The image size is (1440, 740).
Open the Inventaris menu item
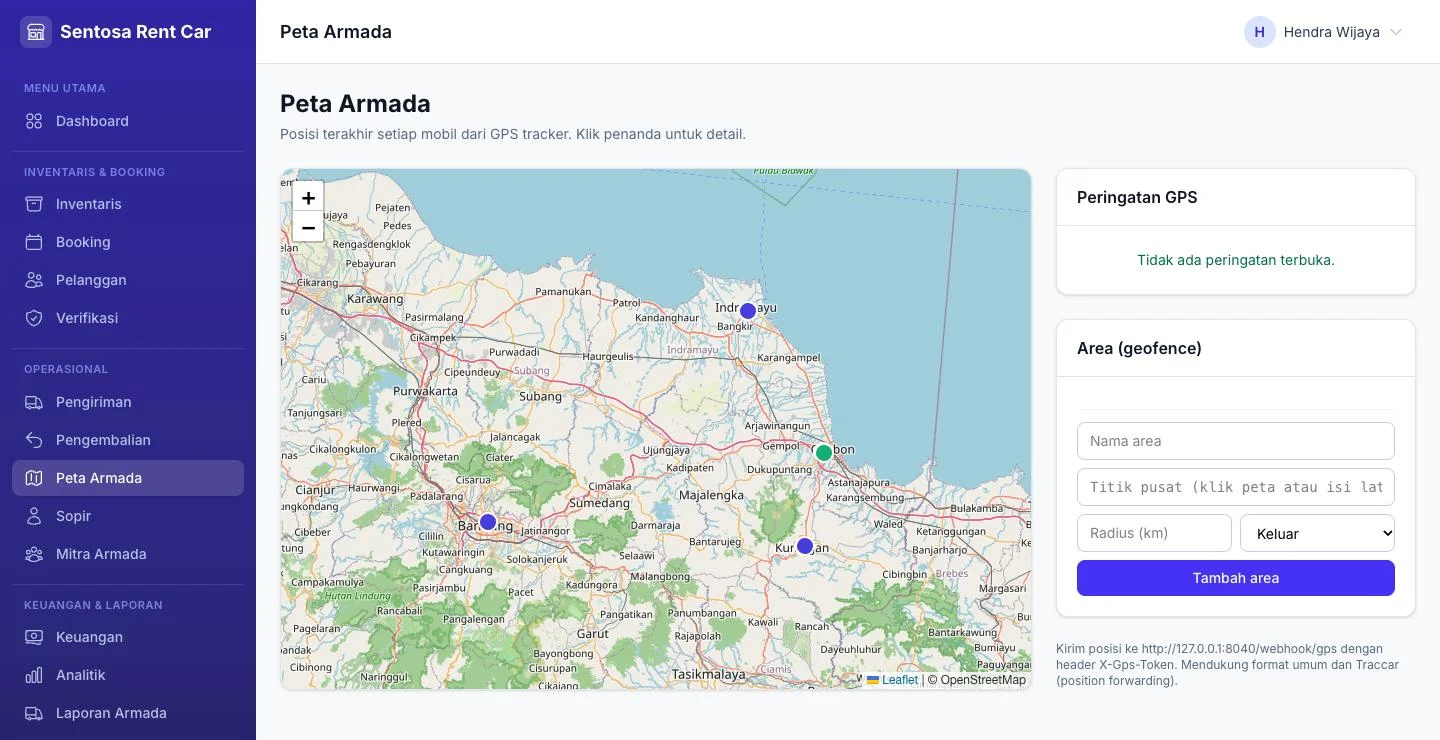tap(128, 204)
